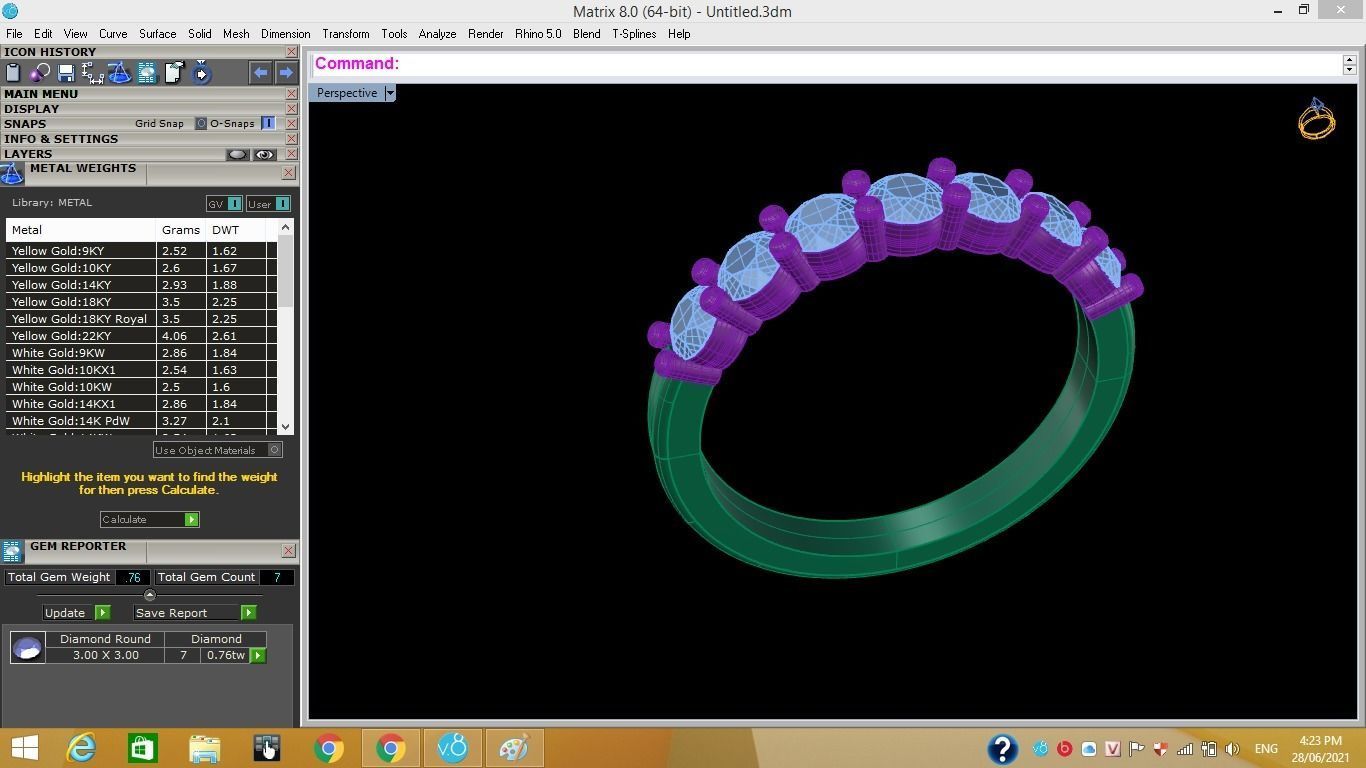Toggle O-Snaps off
Image resolution: width=1366 pixels, height=768 pixels.
pos(268,124)
